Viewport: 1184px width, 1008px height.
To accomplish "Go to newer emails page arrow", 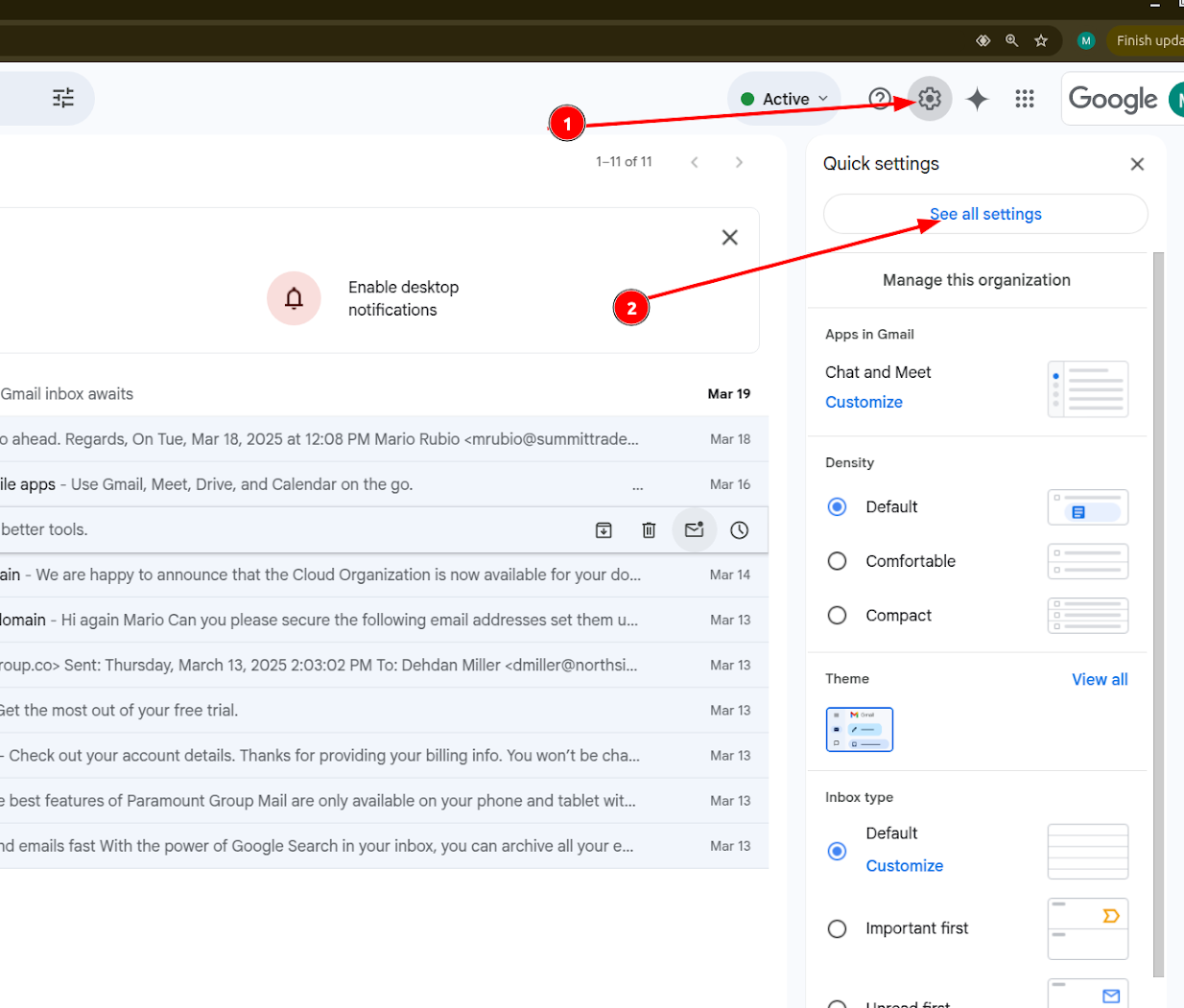I will pos(695,162).
